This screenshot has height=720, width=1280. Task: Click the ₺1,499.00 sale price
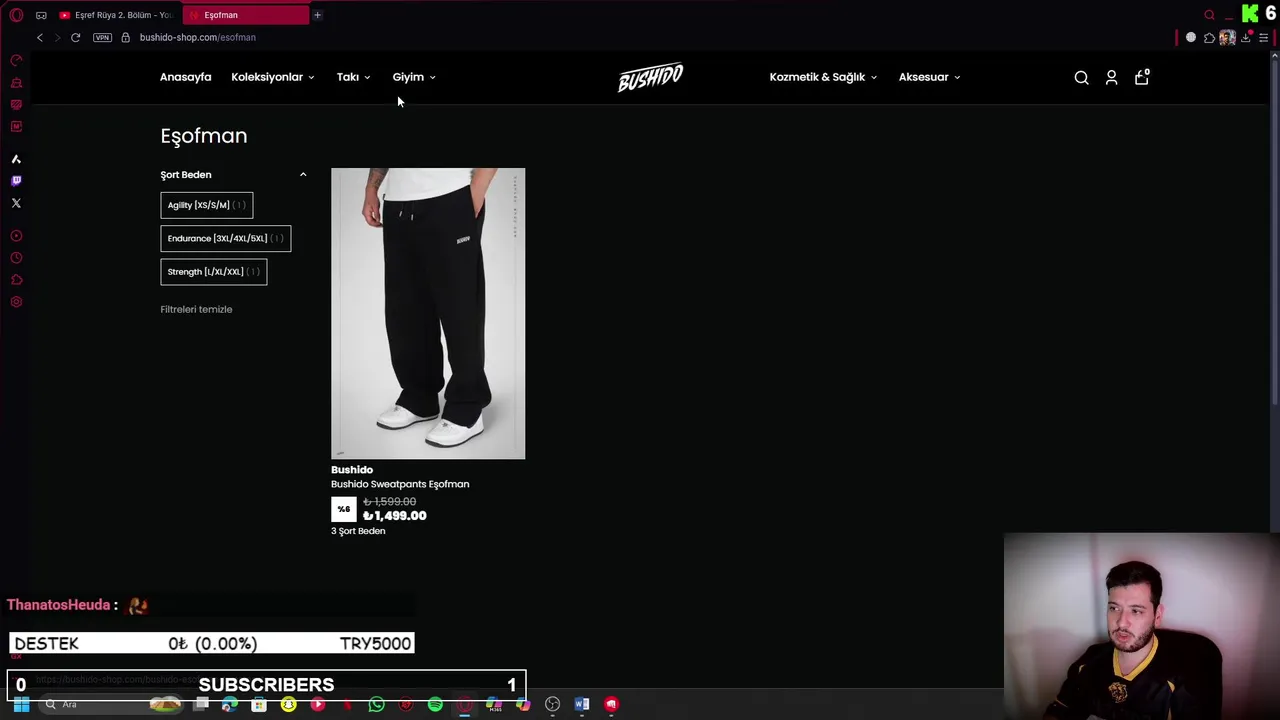395,516
